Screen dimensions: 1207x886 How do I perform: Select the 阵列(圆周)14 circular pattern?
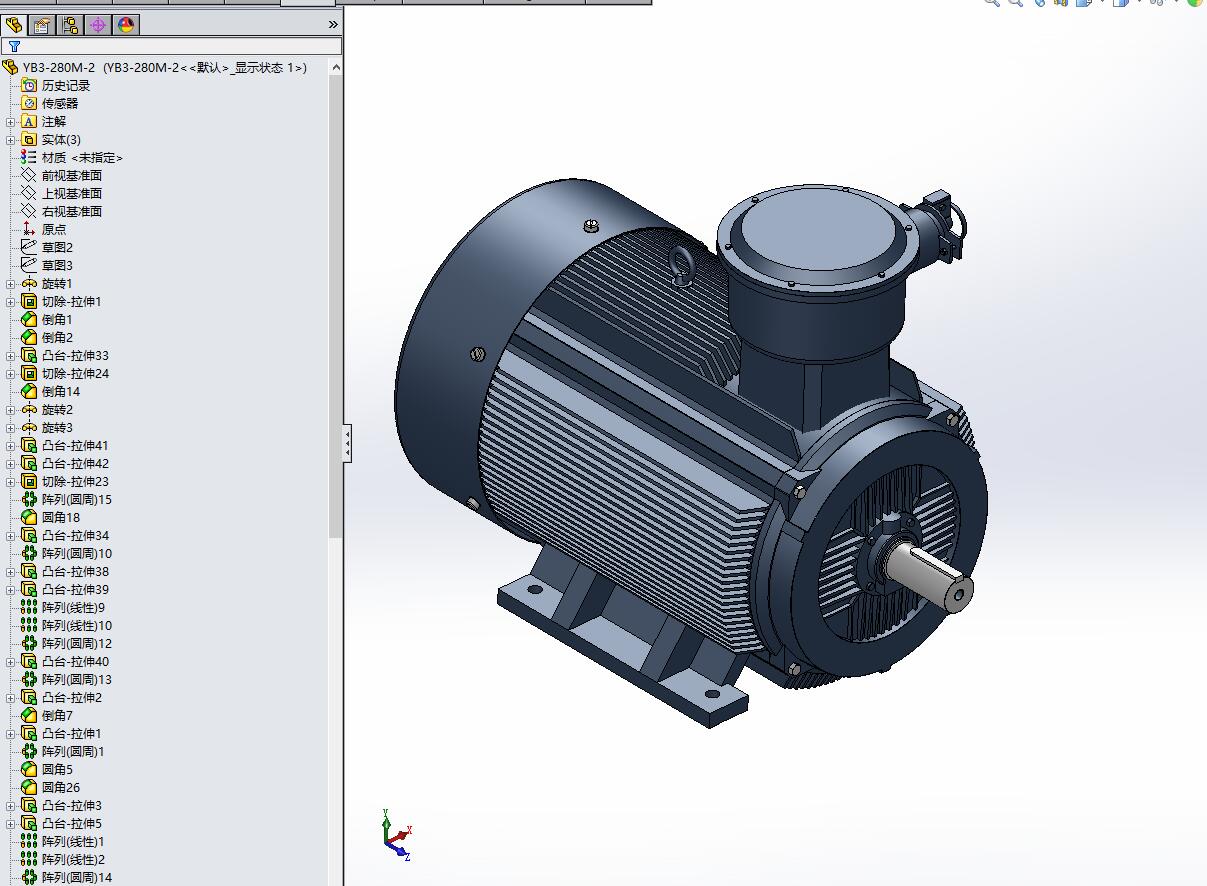pyautogui.click(x=67, y=877)
